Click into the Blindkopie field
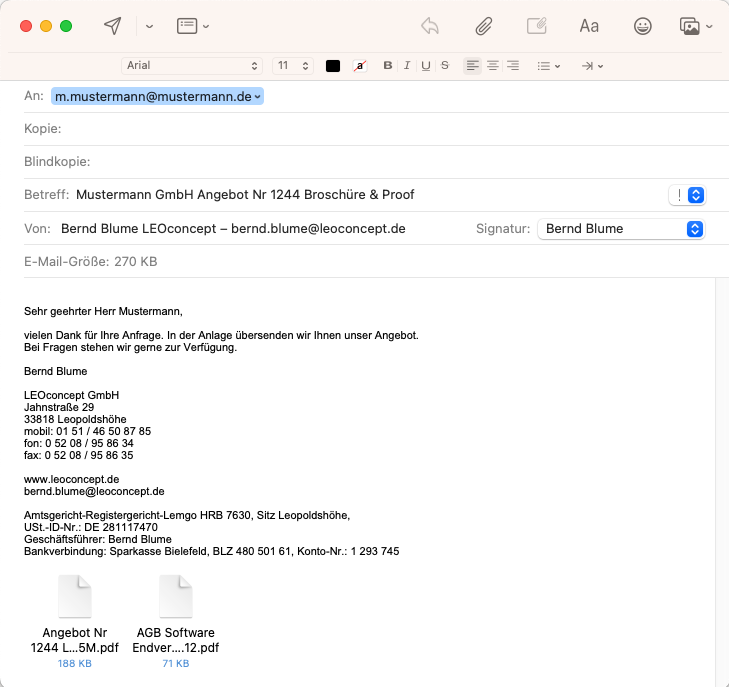This screenshot has height=687, width=729. pyautogui.click(x=376, y=162)
